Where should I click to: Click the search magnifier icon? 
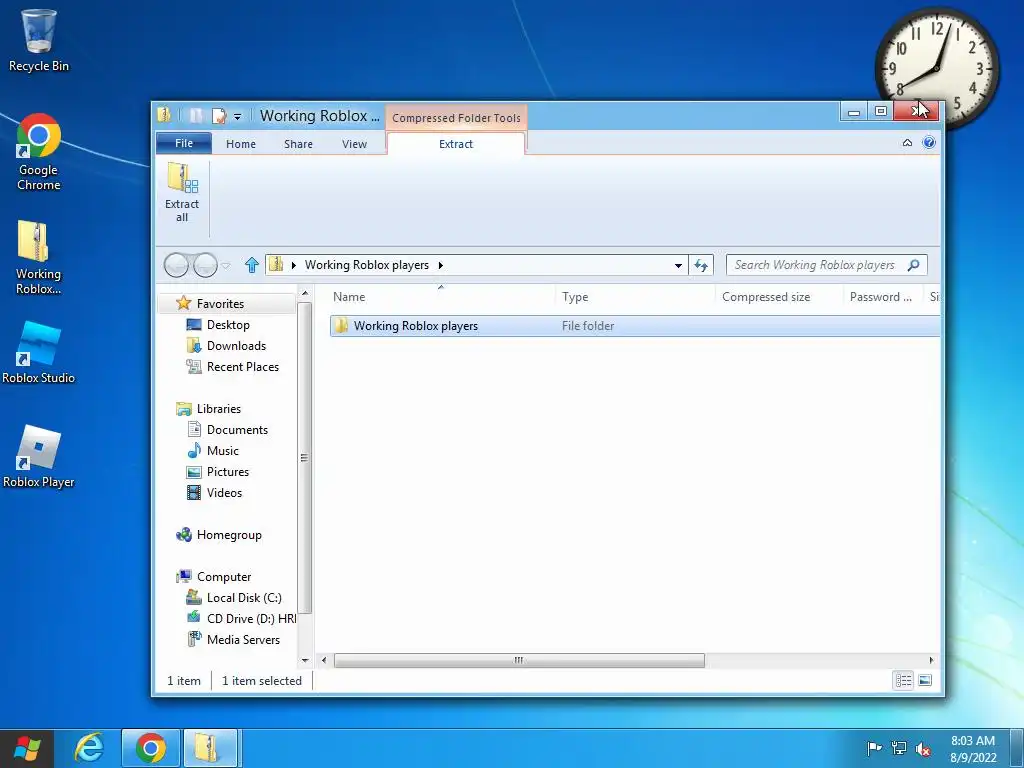[x=914, y=264]
